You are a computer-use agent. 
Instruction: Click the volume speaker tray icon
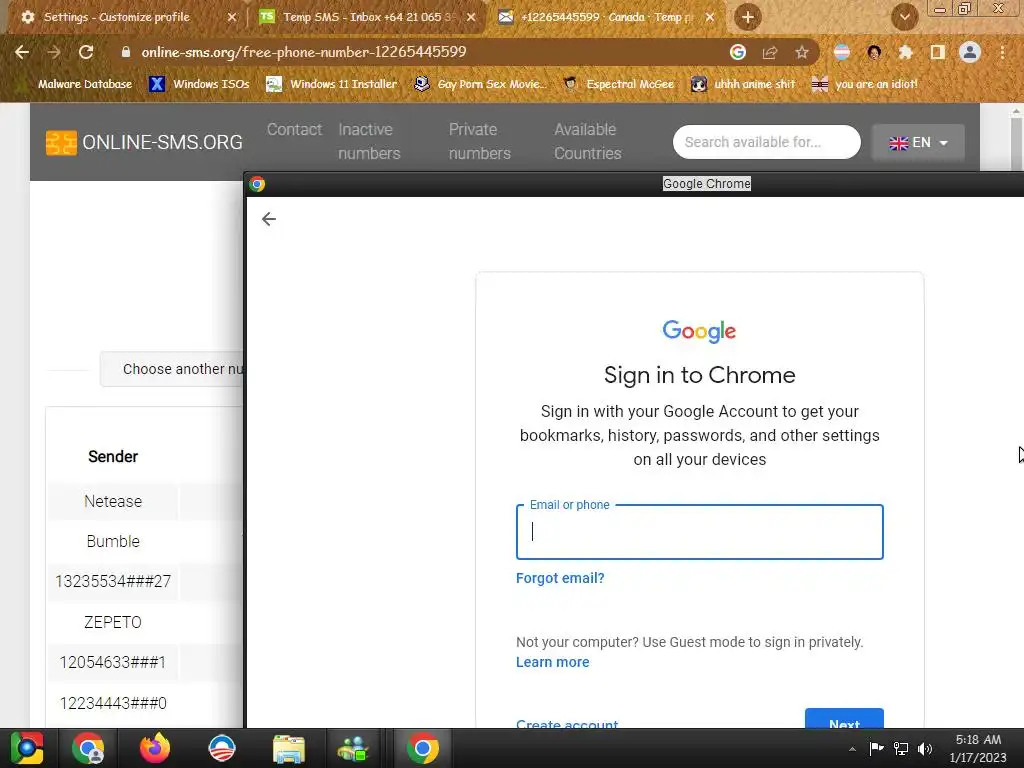(x=925, y=748)
